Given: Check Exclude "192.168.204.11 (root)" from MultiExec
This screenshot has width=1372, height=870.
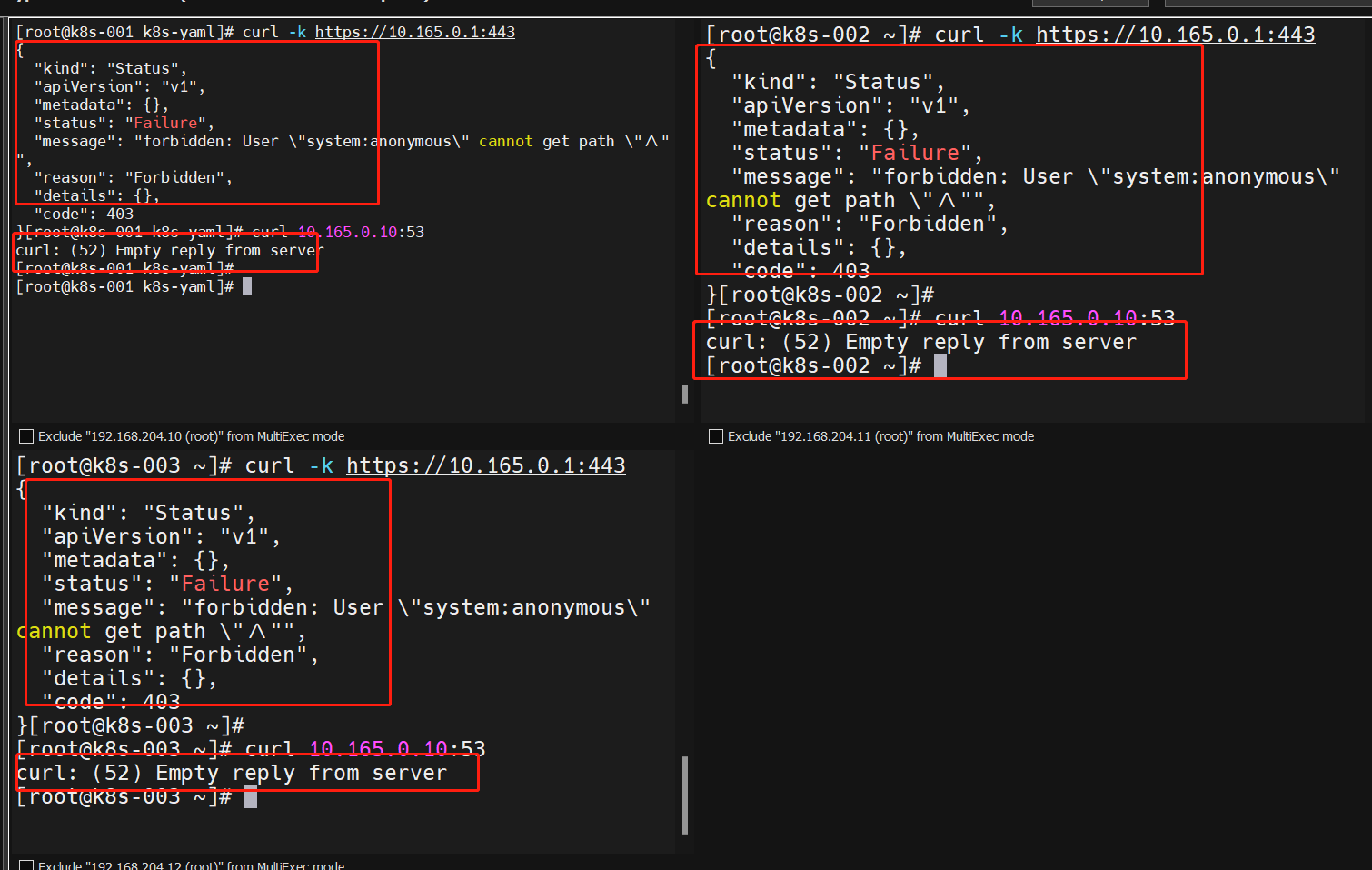Looking at the screenshot, I should tap(716, 436).
